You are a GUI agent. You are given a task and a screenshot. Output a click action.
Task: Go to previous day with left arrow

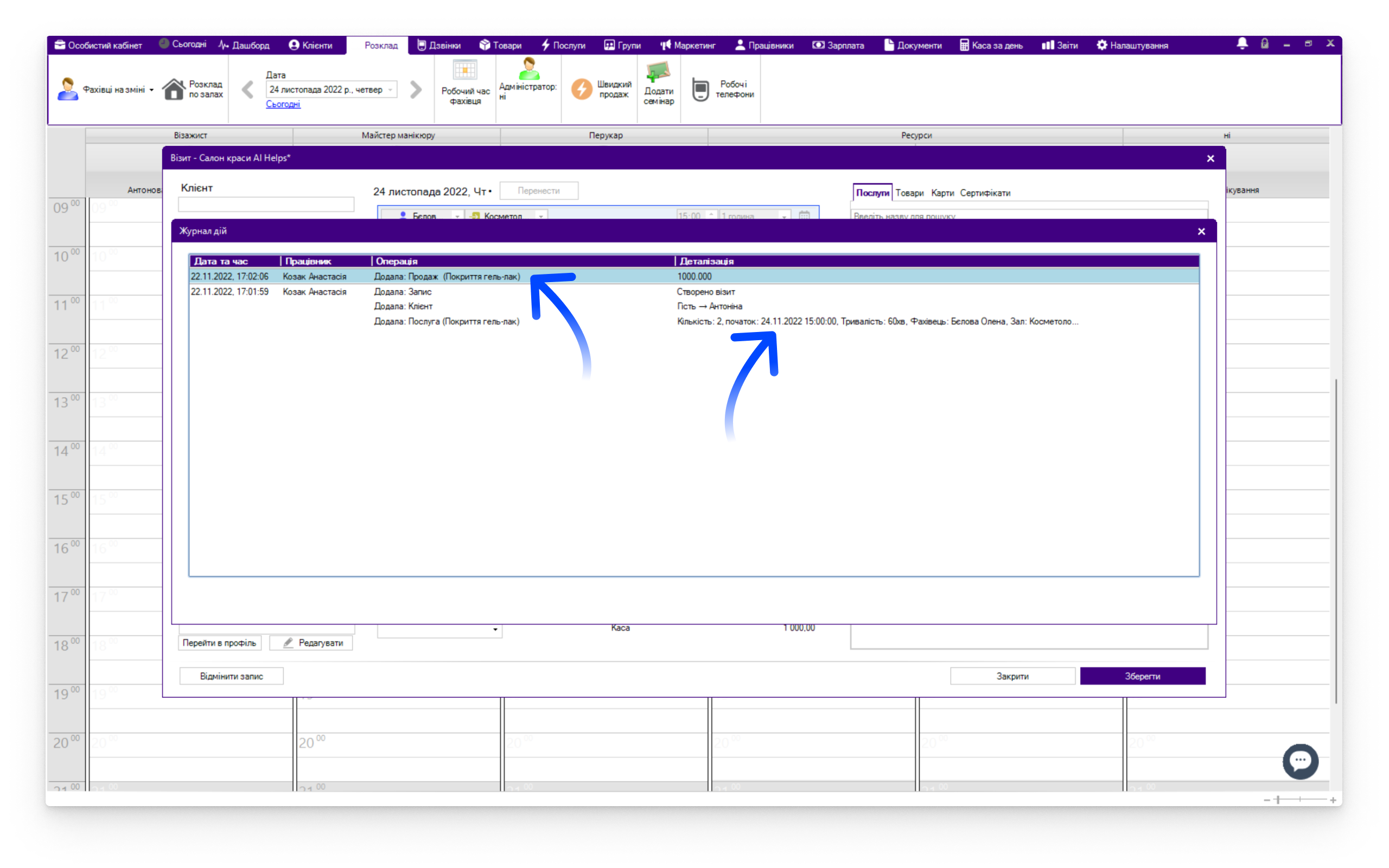click(247, 90)
